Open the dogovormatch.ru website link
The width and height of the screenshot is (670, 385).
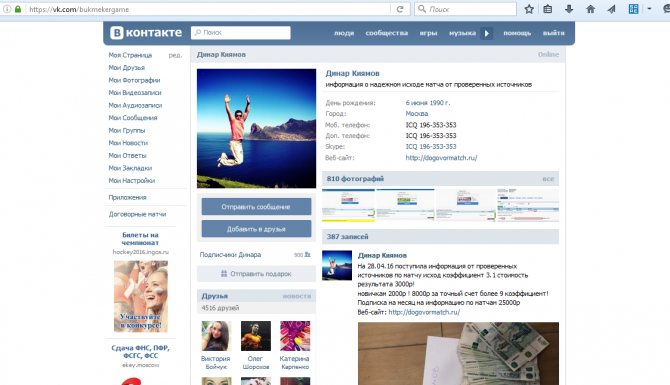pos(441,158)
